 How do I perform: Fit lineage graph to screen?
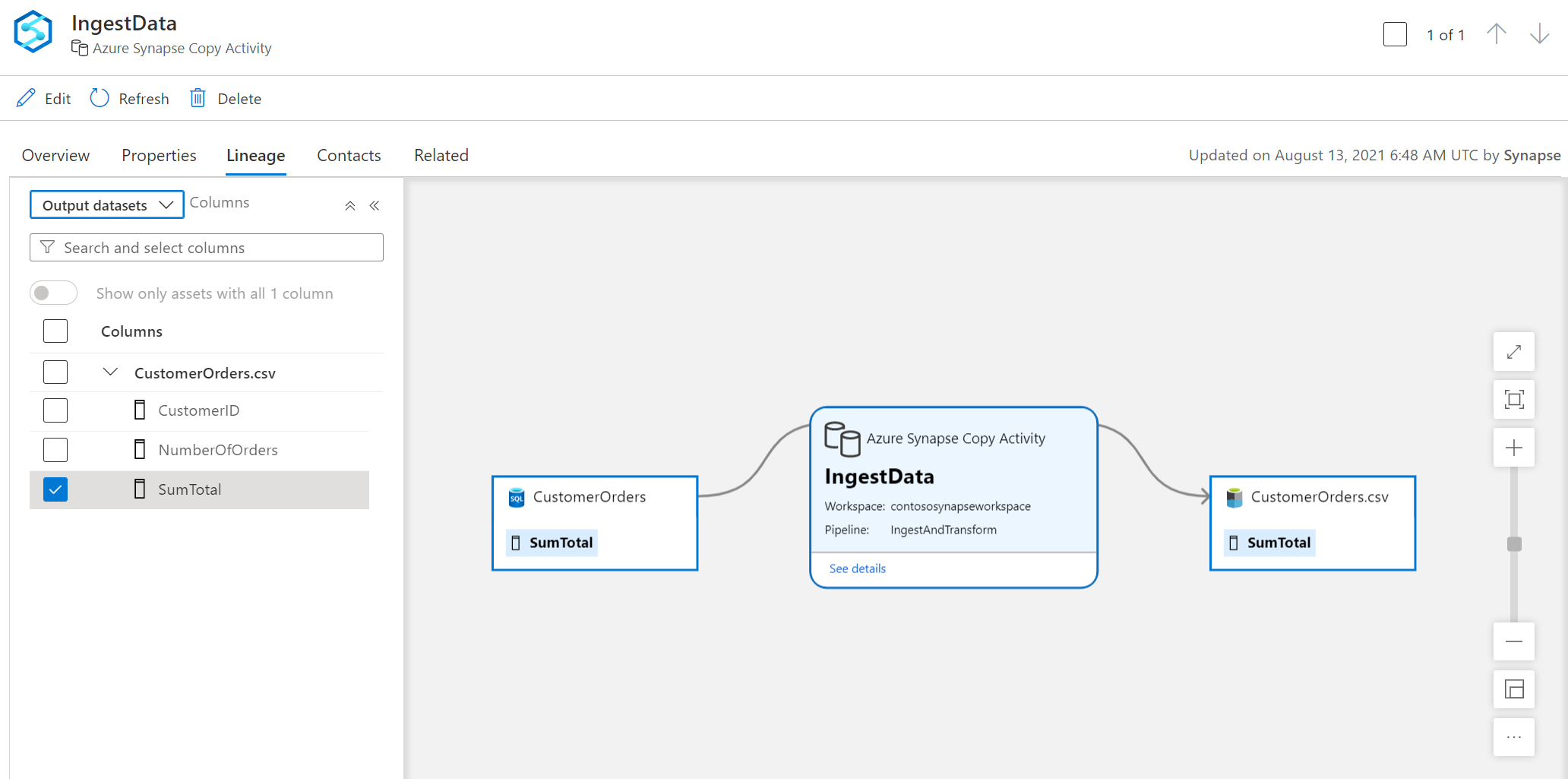pyautogui.click(x=1514, y=400)
